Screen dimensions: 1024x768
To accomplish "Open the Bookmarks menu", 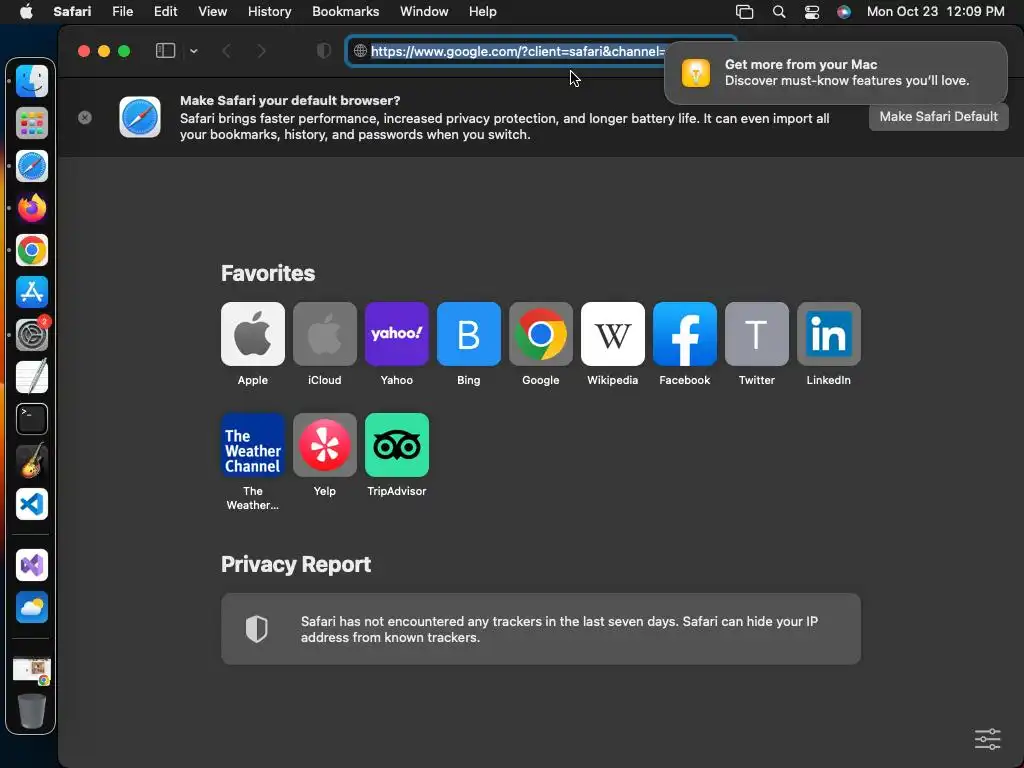I will (x=345, y=12).
